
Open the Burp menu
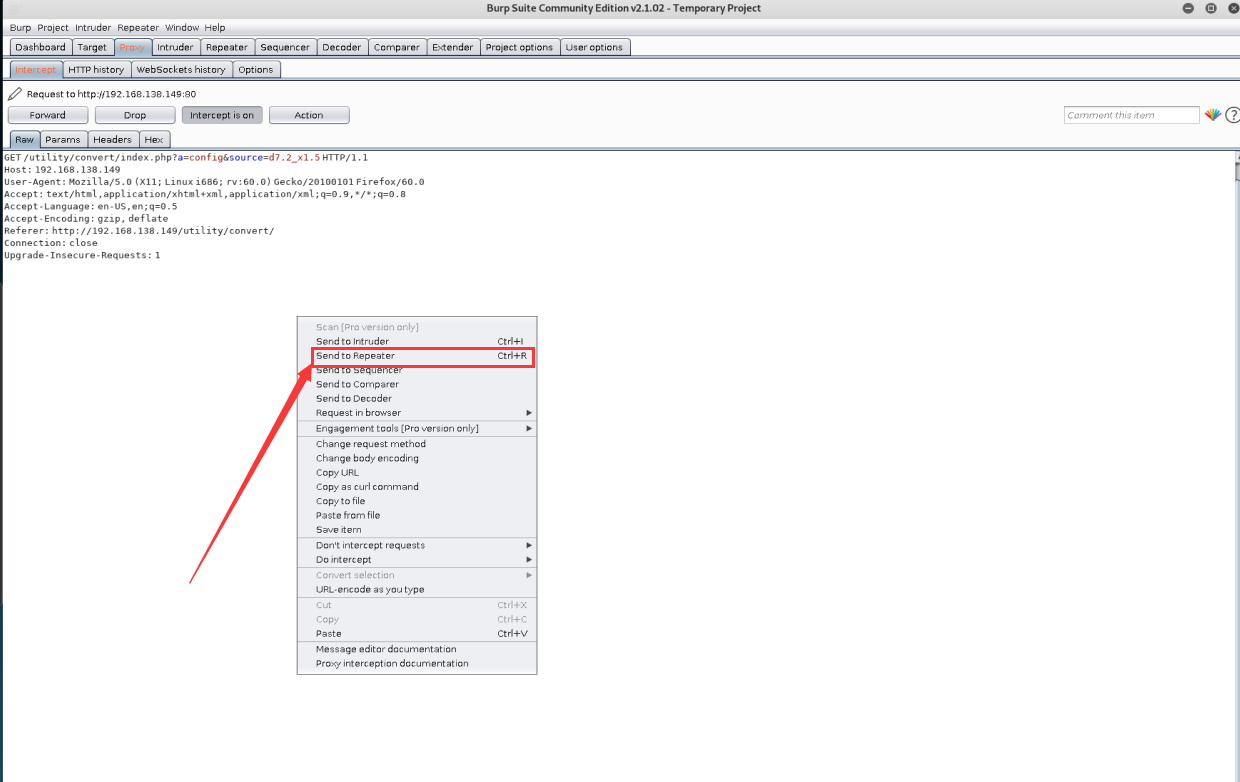[20, 28]
